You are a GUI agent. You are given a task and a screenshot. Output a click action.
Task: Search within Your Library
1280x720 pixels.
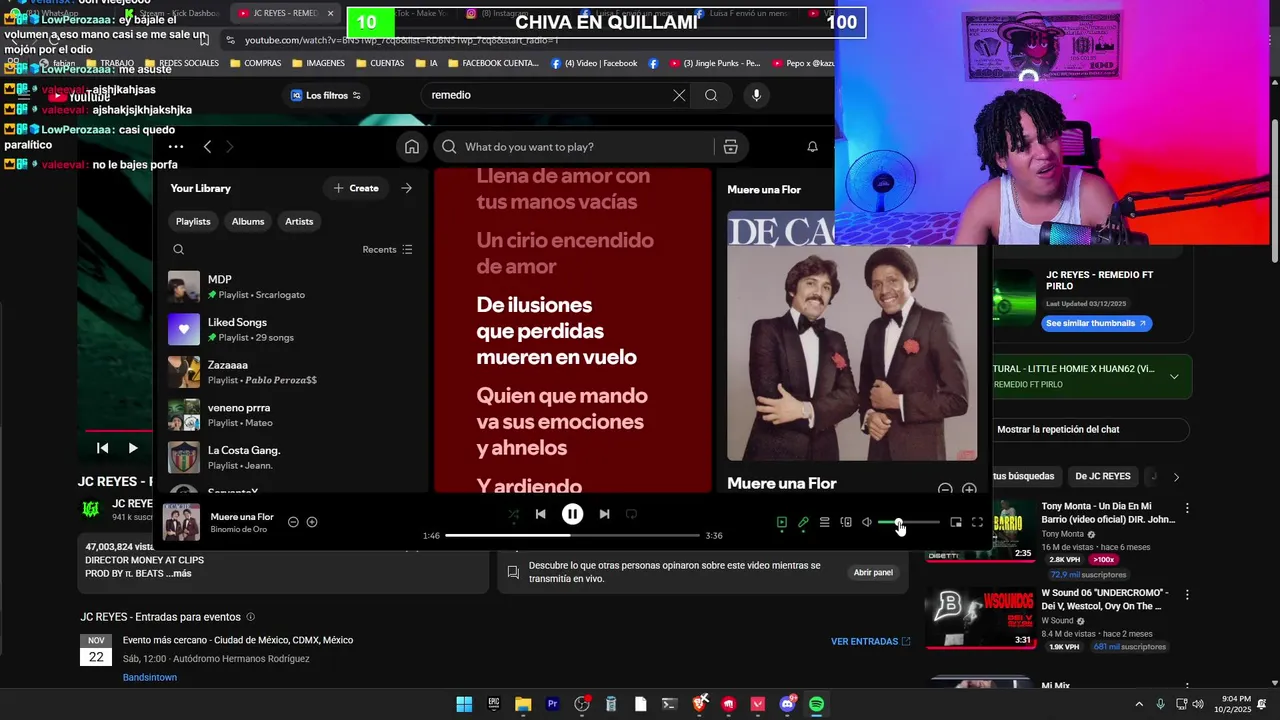pos(178,250)
